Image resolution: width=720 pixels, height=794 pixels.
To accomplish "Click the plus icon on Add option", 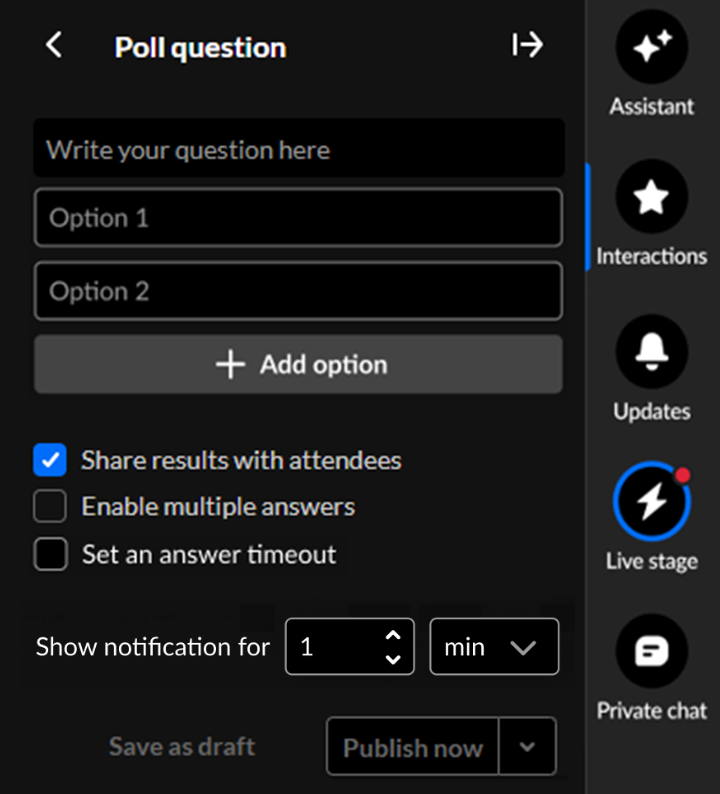I will point(230,365).
